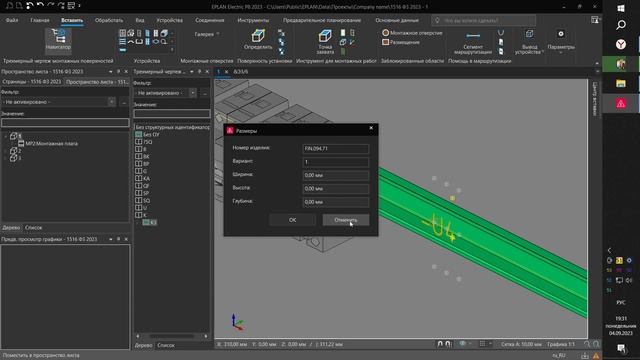The height and width of the screenshot is (360, 640).
Task: Activate Сегмент маршрутизации tool
Action: pos(473,43)
